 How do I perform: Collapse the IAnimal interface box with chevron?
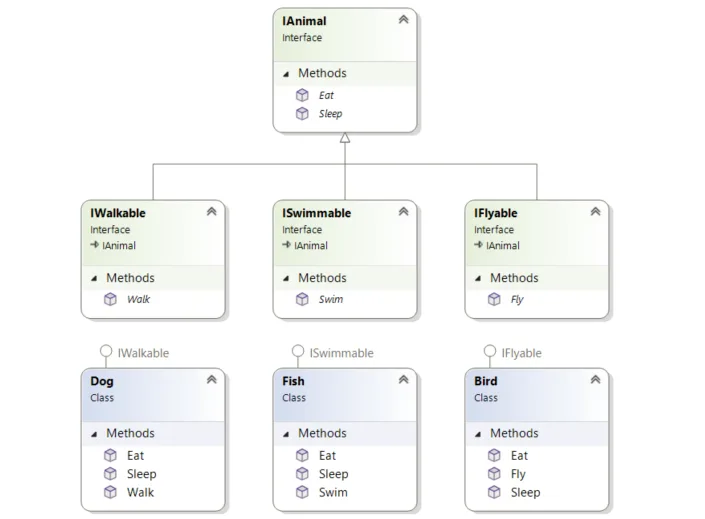click(403, 19)
